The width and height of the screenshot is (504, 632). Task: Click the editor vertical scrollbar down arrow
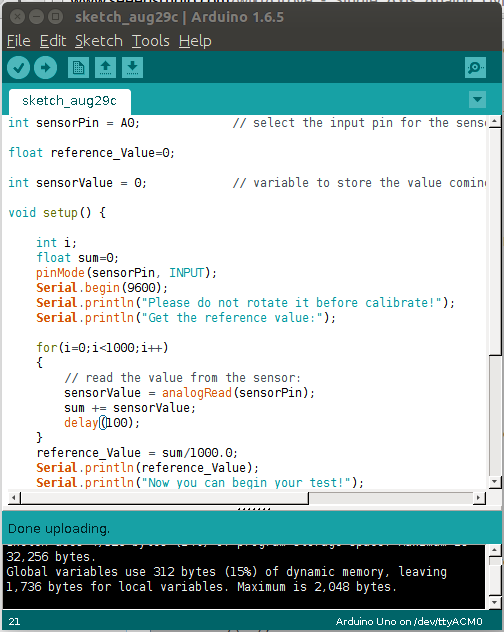[x=495, y=482]
